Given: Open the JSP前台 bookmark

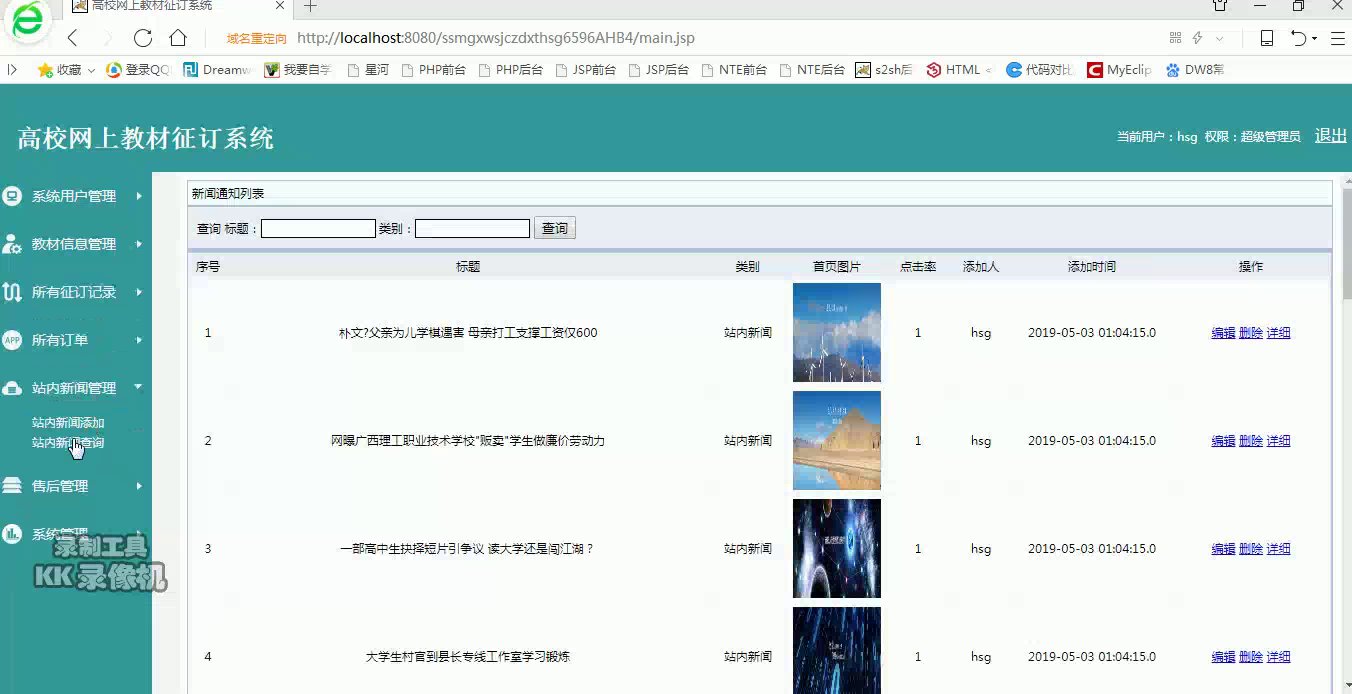Looking at the screenshot, I should [x=585, y=70].
